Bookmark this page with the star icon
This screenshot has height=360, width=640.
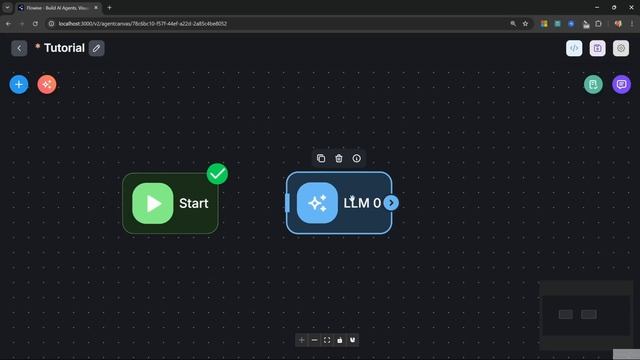click(525, 24)
